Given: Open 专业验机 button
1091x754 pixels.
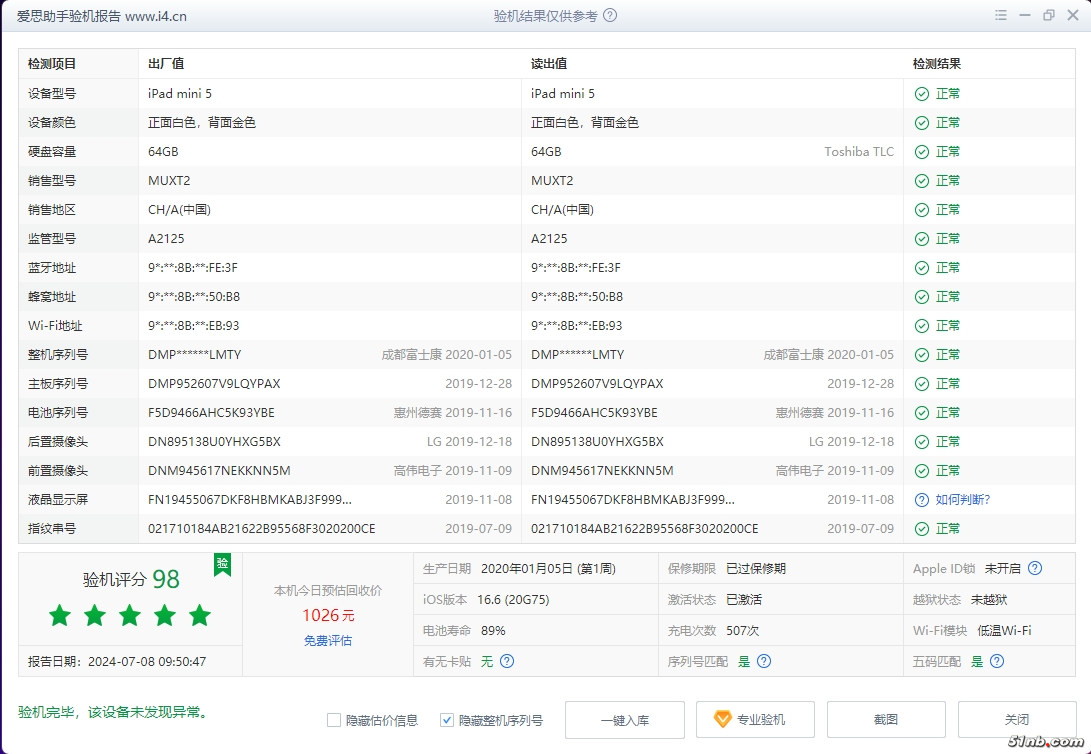Looking at the screenshot, I should (749, 720).
